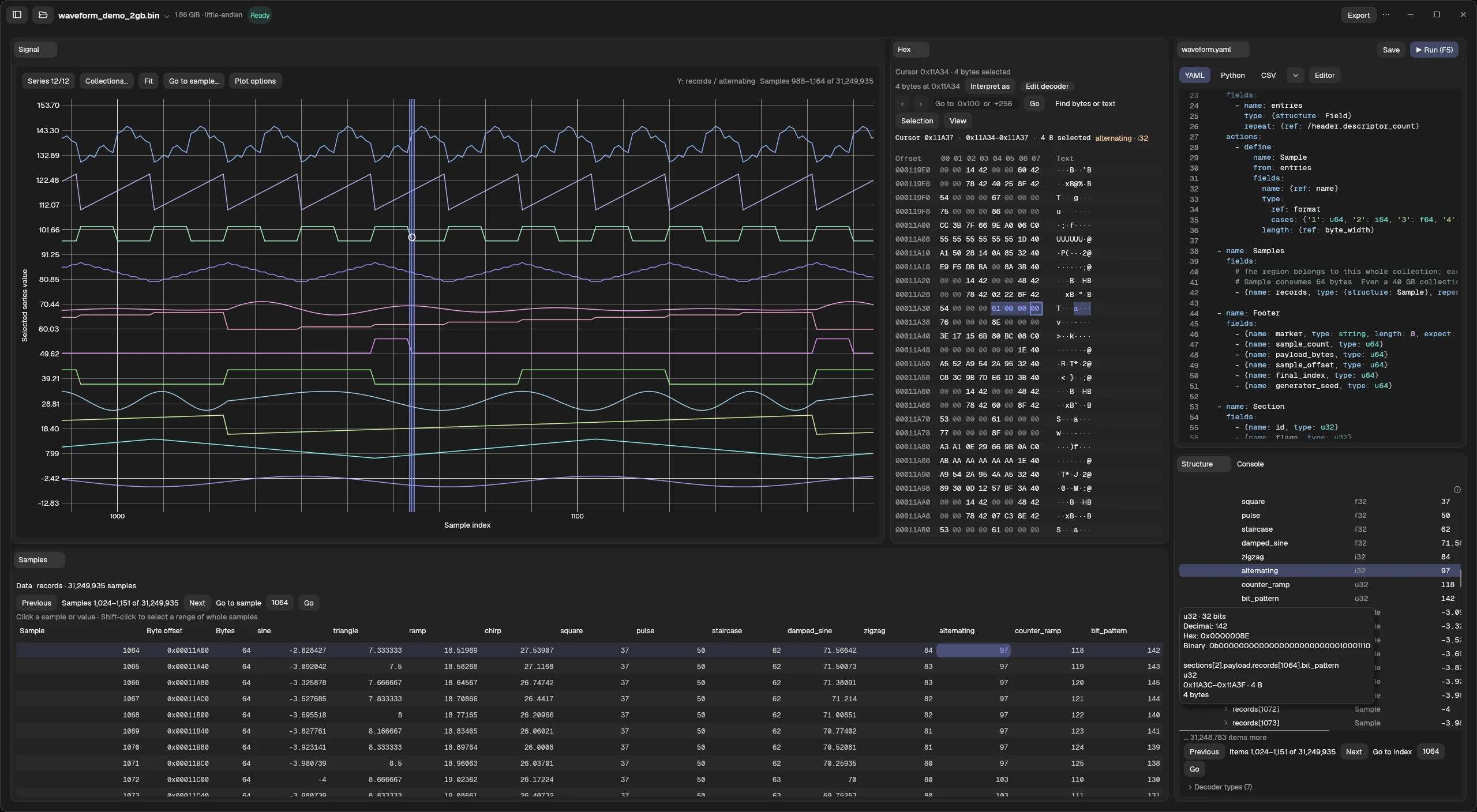Open the Editor tab

(1324, 75)
